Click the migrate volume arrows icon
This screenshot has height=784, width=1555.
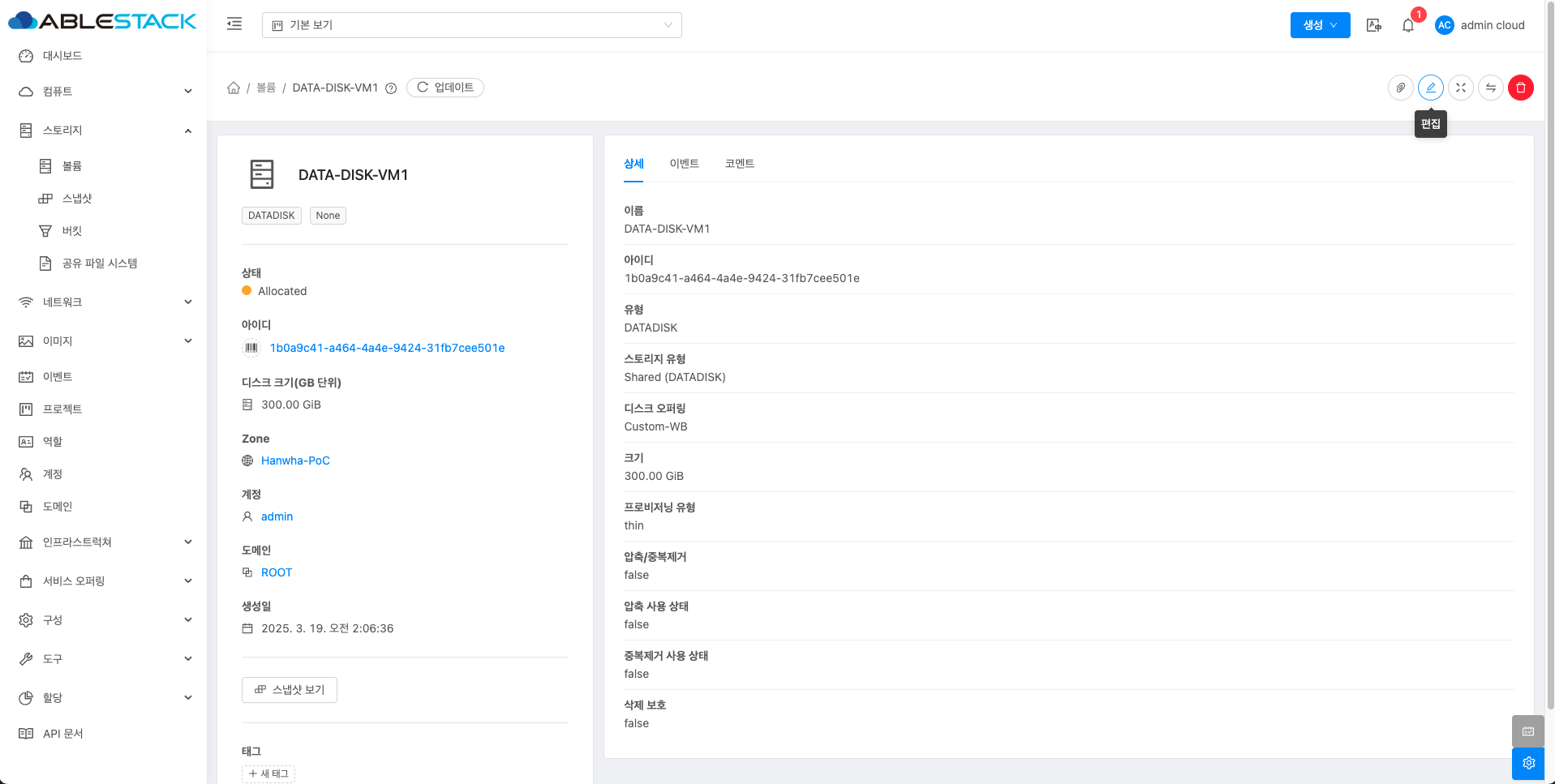[1490, 88]
